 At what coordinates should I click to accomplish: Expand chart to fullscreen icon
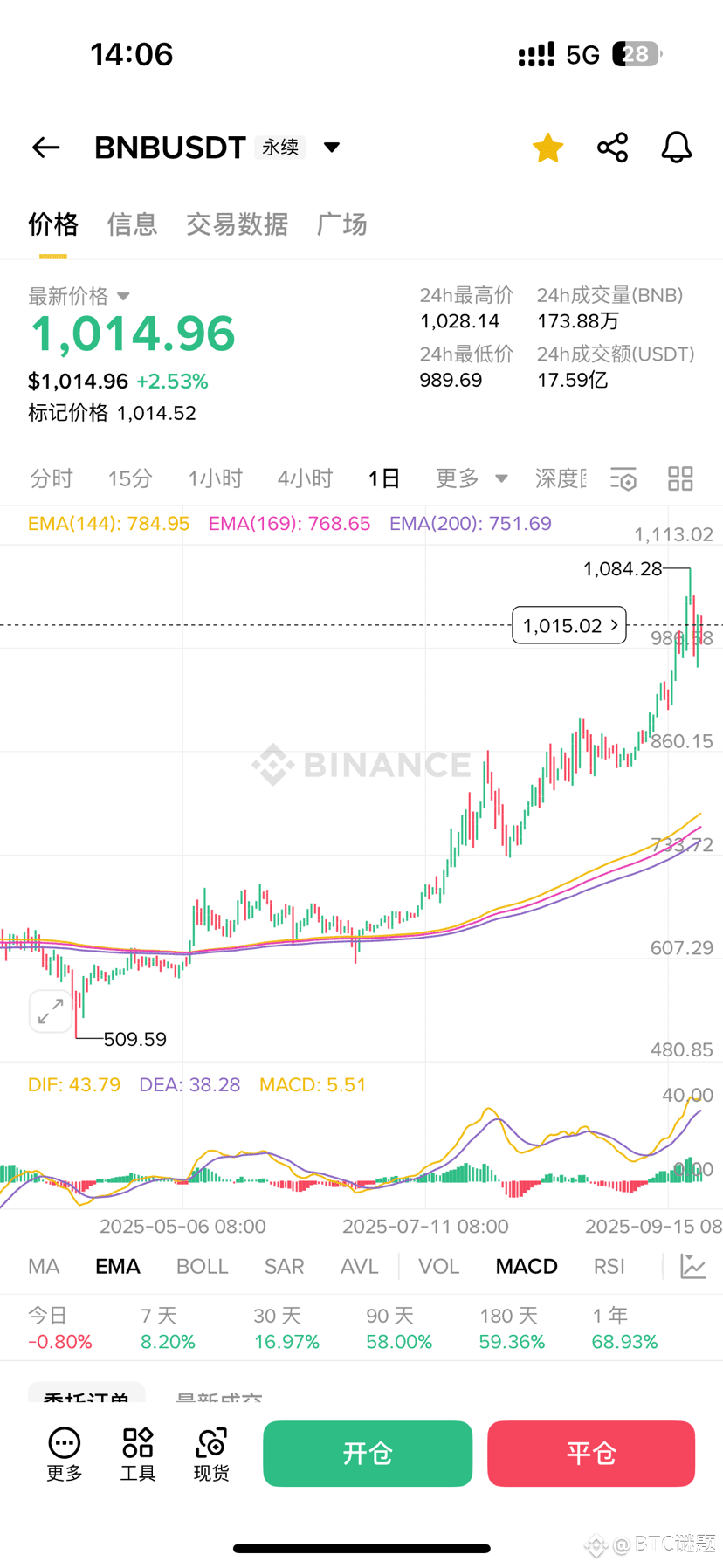(51, 1011)
